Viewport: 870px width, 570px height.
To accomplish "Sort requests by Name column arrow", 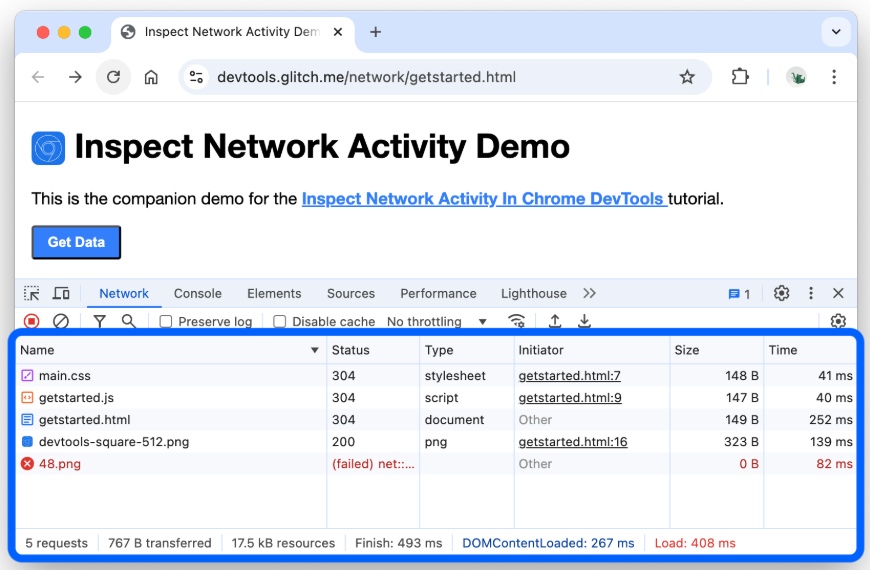I will pyautogui.click(x=315, y=350).
